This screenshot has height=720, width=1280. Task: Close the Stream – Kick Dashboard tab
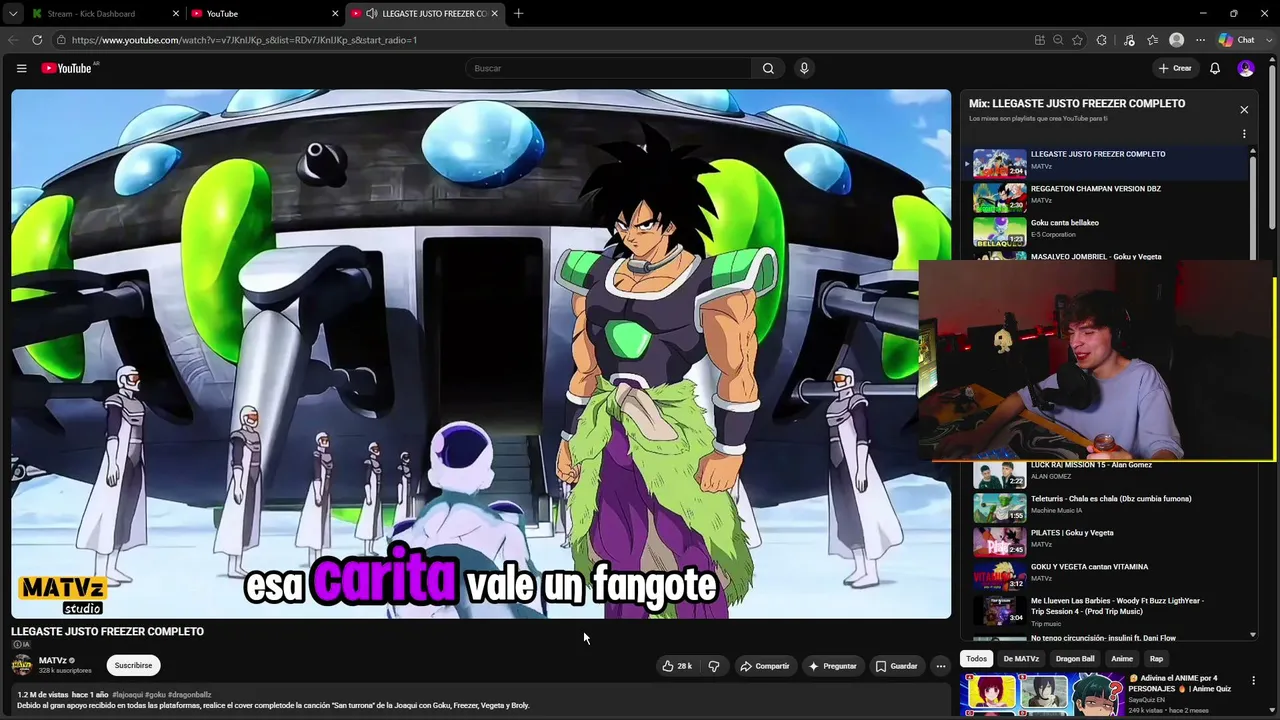tap(176, 14)
